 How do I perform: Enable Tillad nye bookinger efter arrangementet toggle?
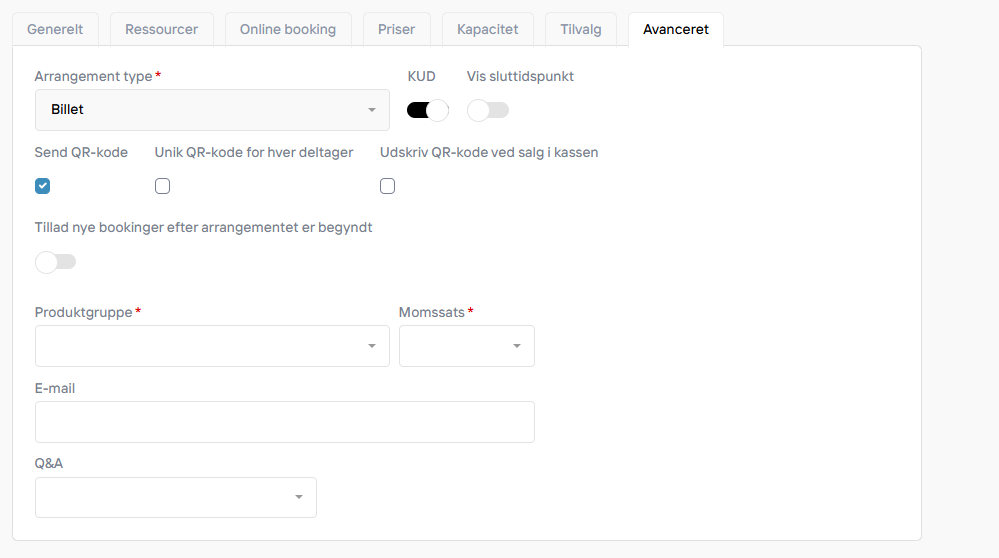(56, 262)
